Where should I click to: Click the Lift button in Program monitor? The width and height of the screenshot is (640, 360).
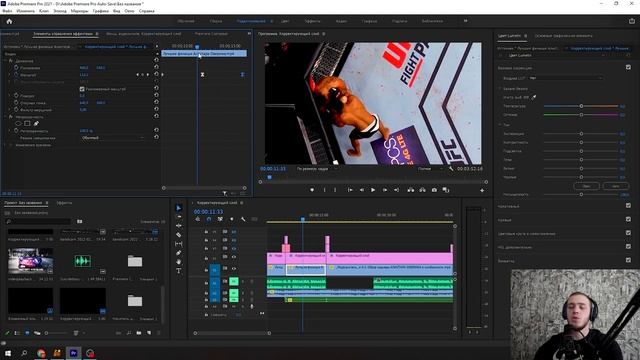click(x=411, y=190)
